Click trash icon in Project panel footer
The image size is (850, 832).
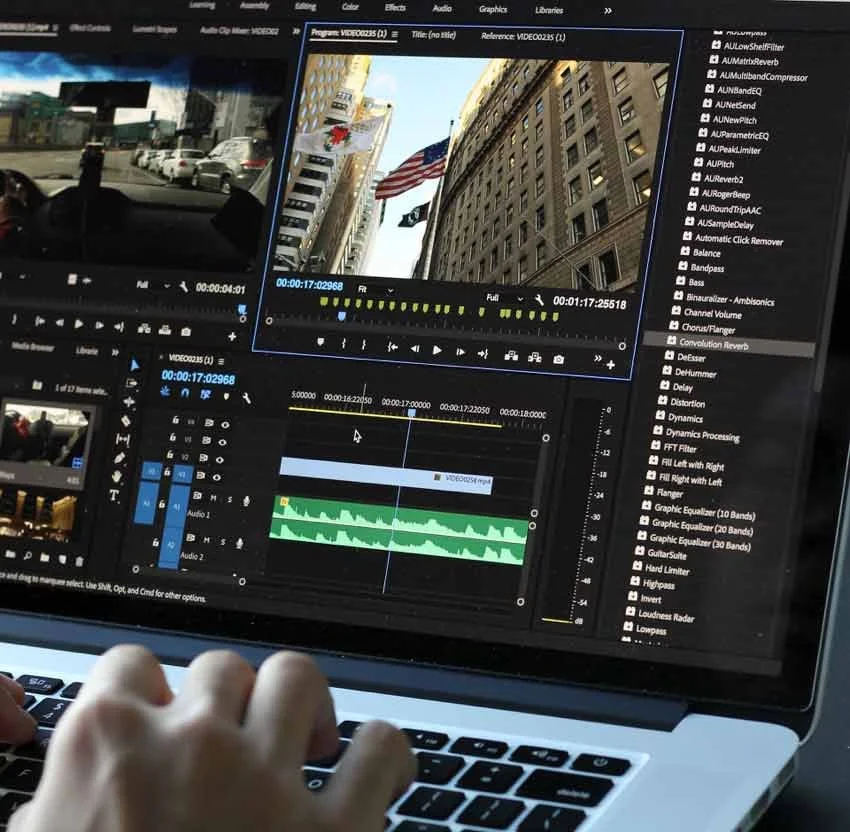click(x=79, y=561)
